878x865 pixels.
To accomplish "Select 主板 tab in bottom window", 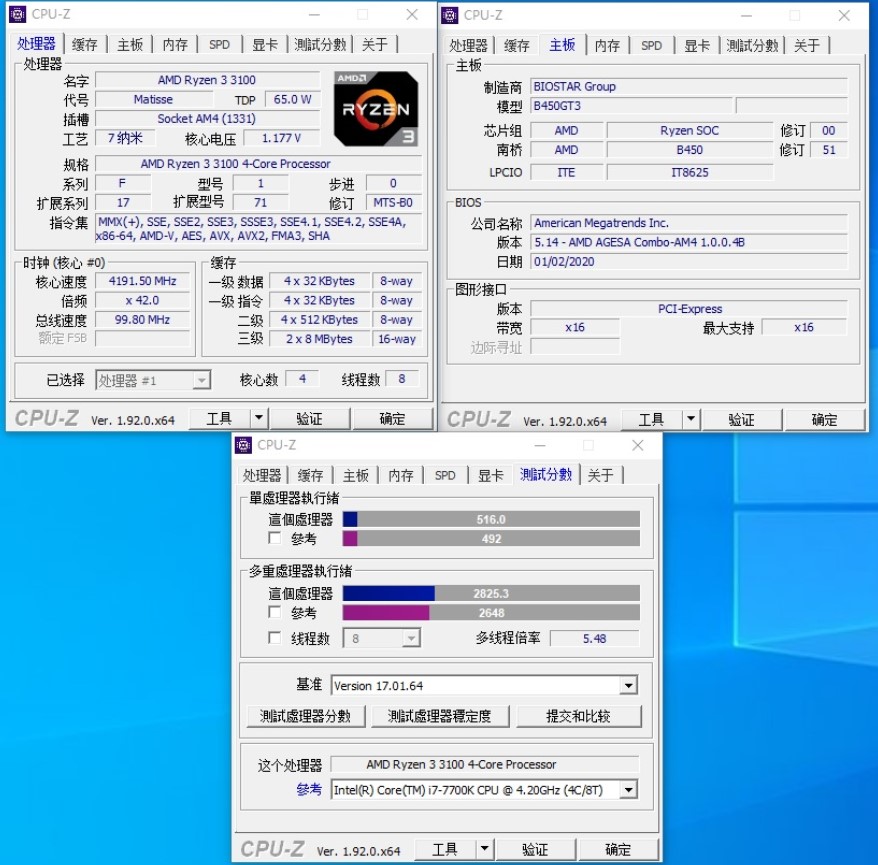I will [356, 475].
